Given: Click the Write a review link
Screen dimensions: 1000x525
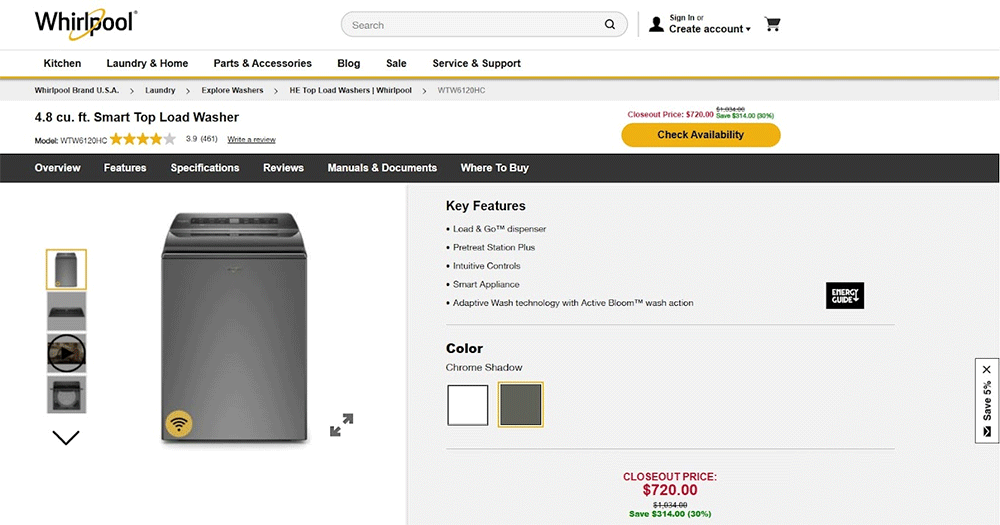Looking at the screenshot, I should 251,139.
